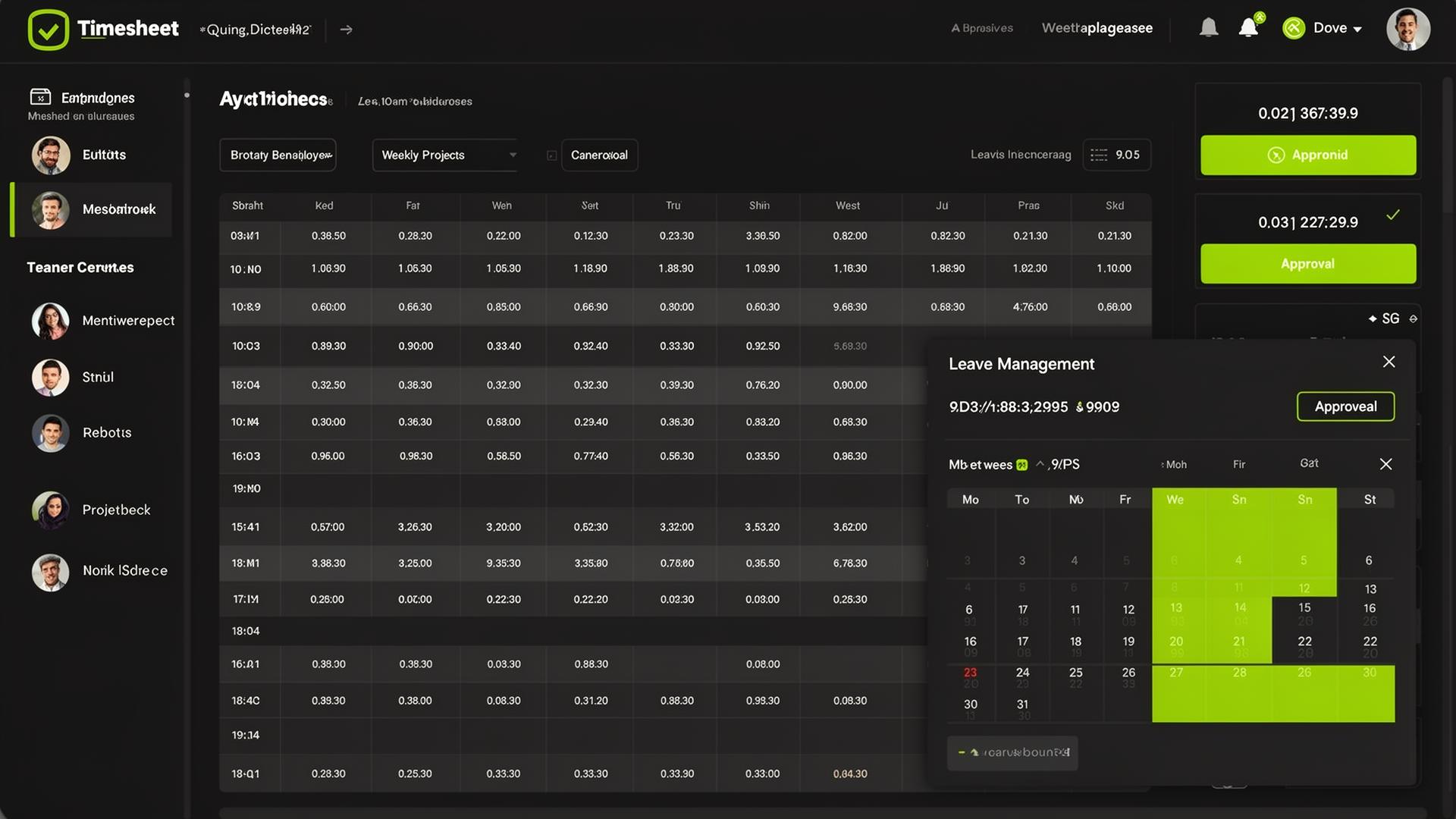Collapse the caret beside 9/PS

tap(1040, 463)
